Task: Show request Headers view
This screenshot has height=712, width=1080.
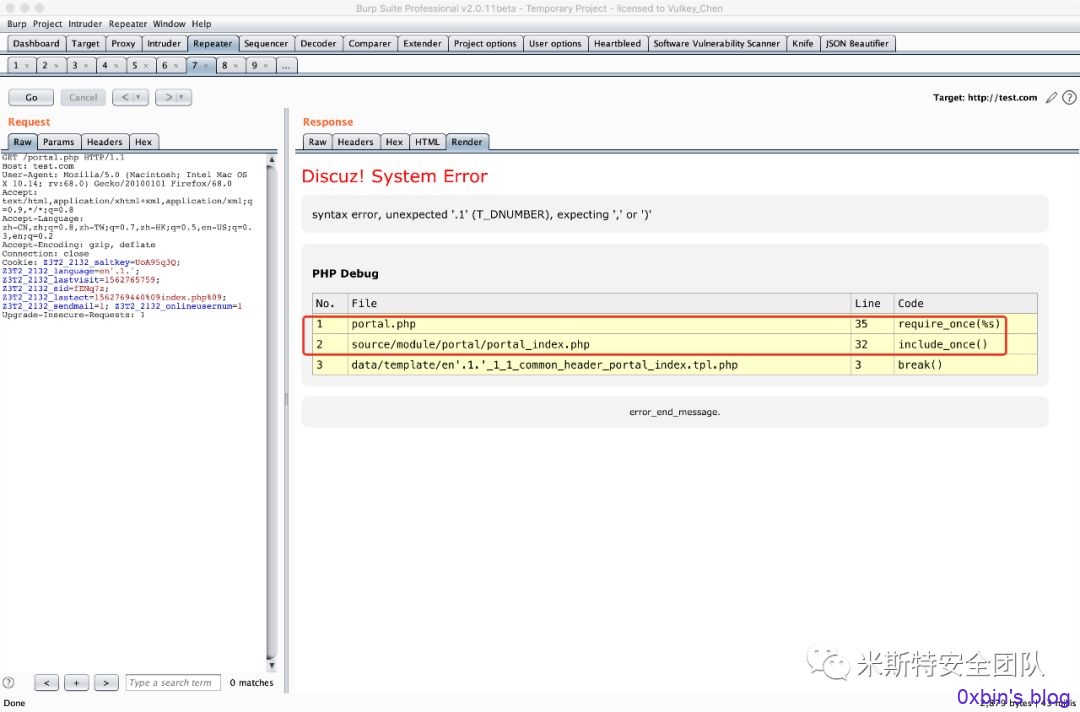Action: click(x=105, y=142)
